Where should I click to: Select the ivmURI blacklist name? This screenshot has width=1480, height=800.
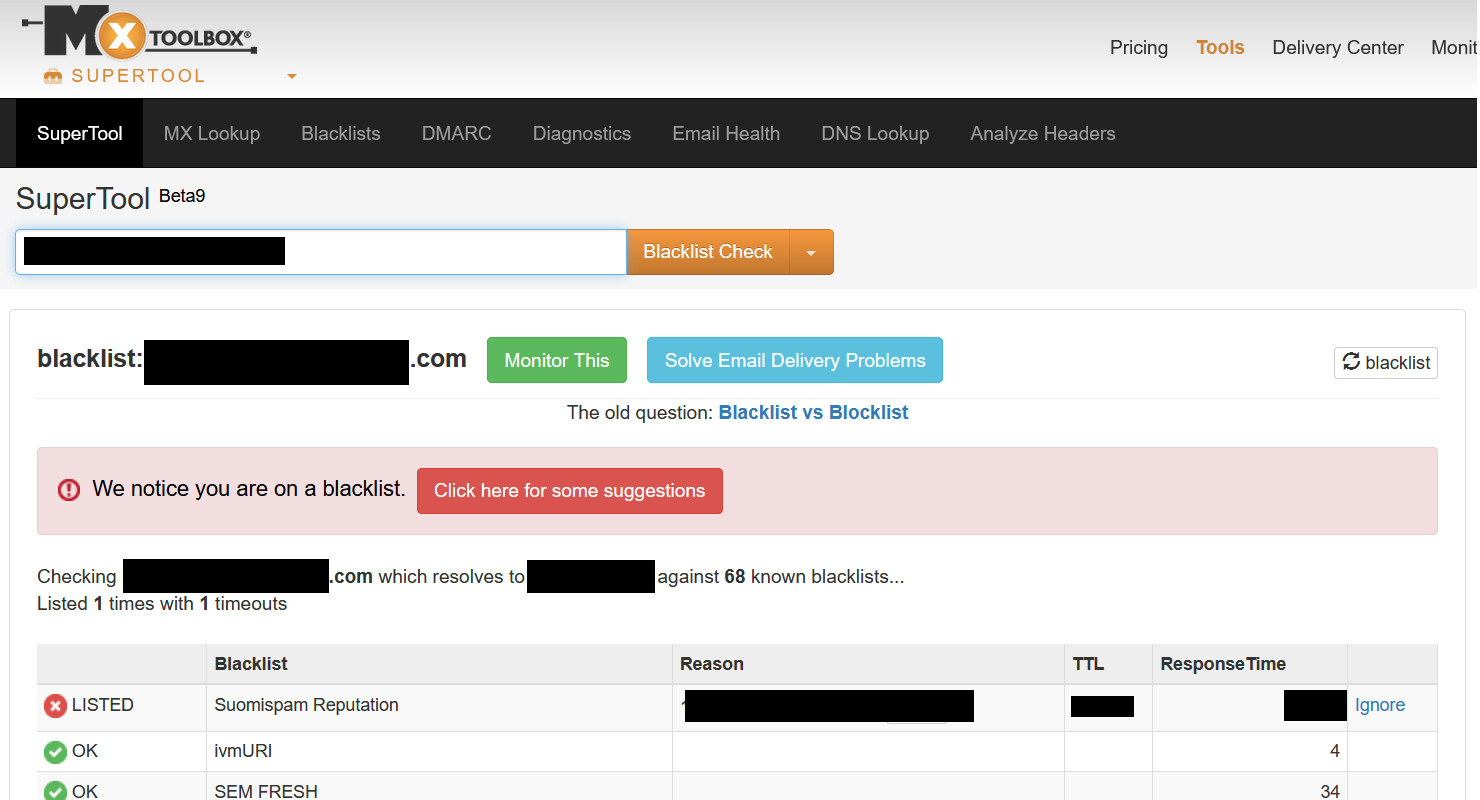243,751
